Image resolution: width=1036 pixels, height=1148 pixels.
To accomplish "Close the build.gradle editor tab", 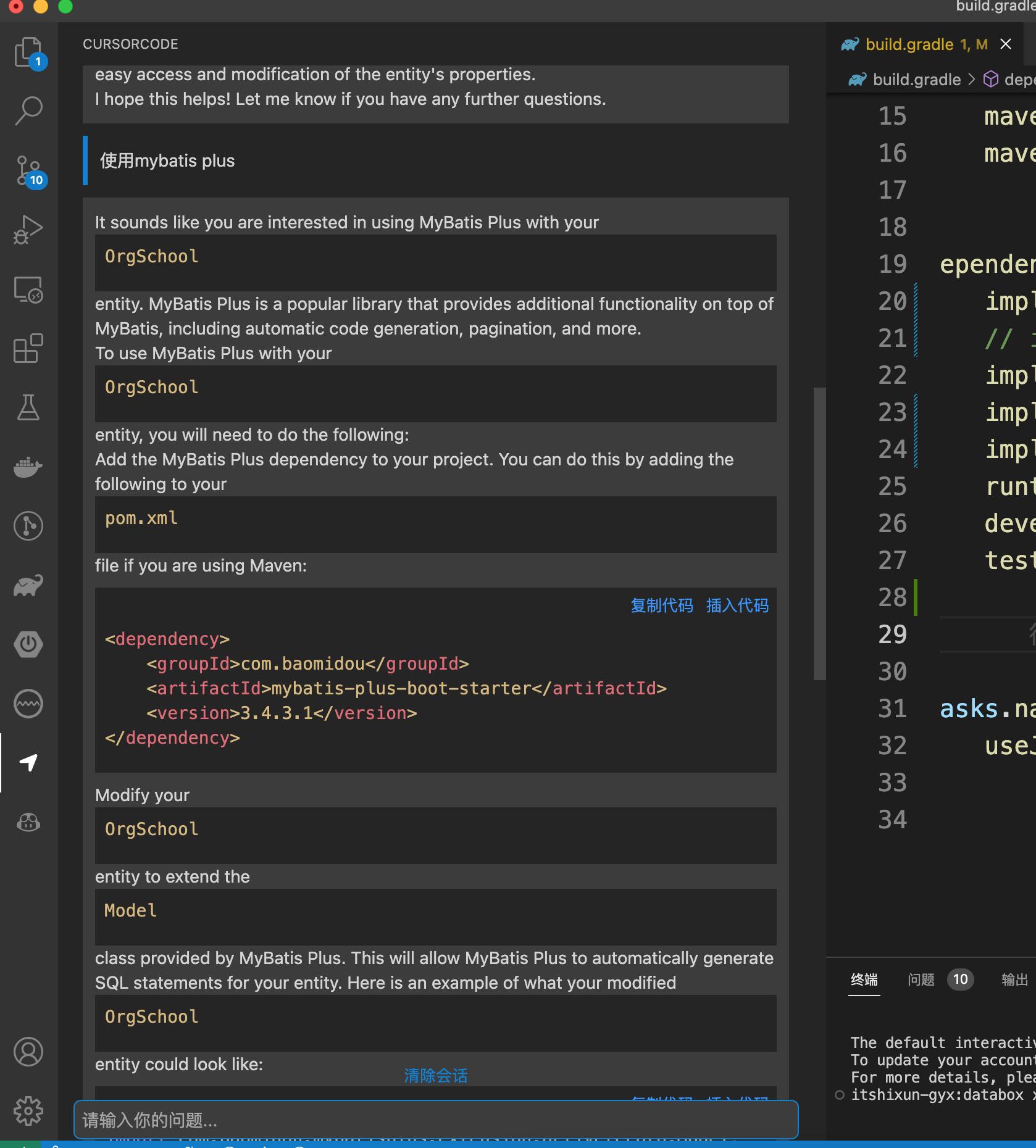I will tap(1006, 44).
